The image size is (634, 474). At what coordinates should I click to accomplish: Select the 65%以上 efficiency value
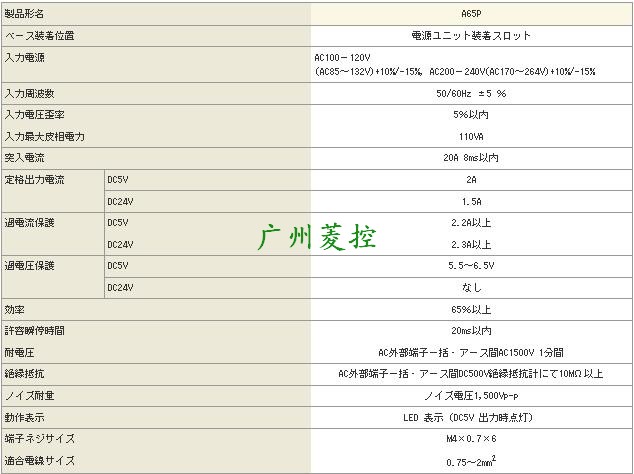(470, 309)
